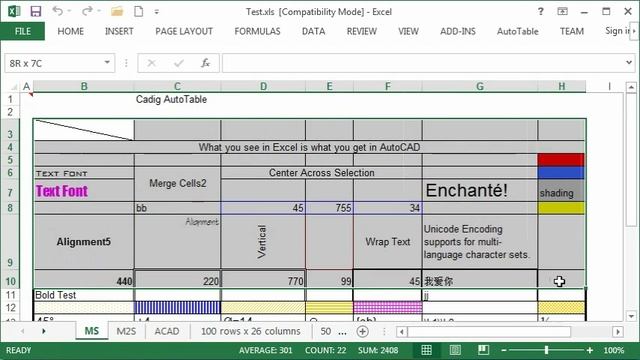Switch to the ACAD sheet tab
This screenshot has height=360, width=640.
tap(167, 331)
